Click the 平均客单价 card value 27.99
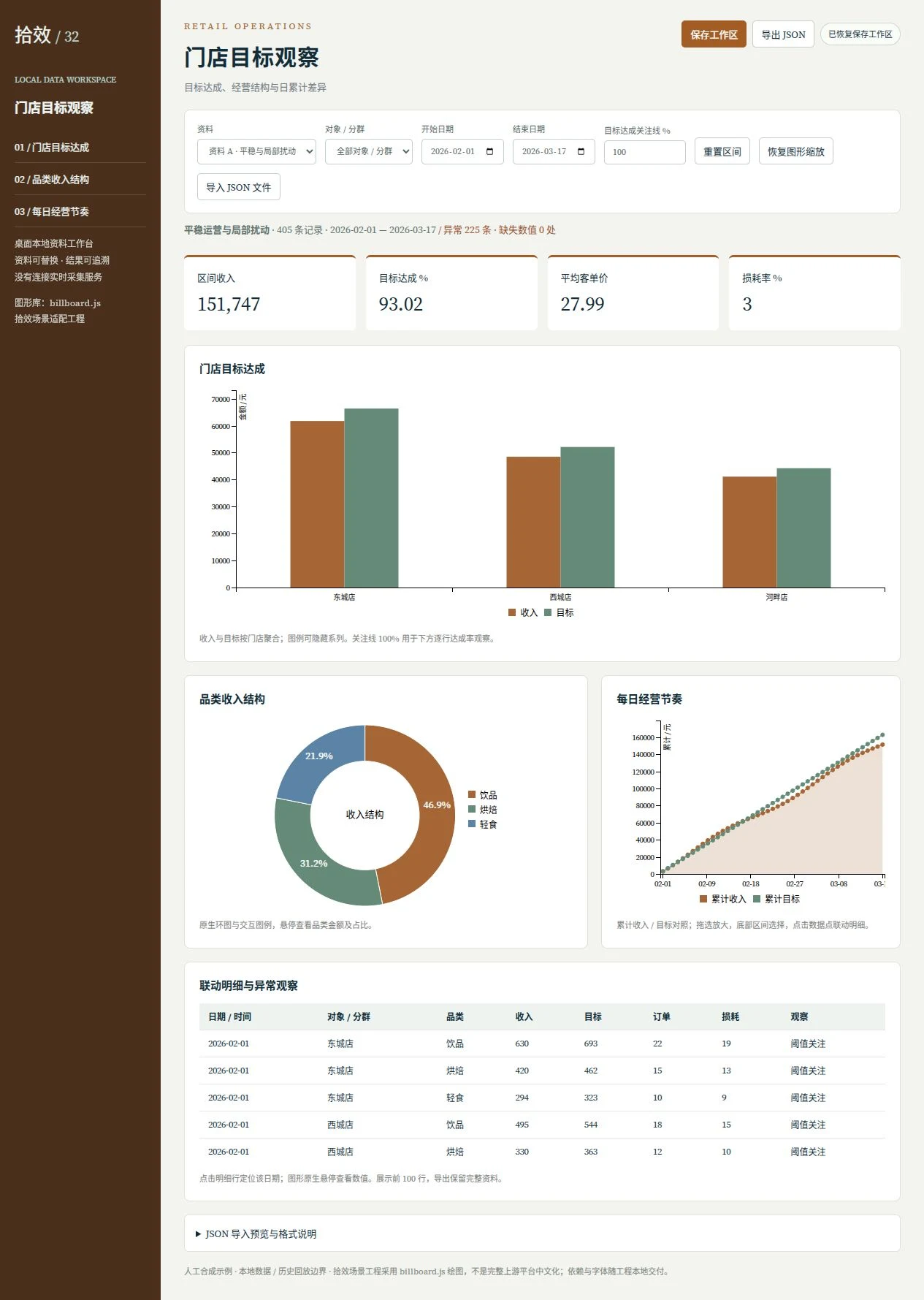The width and height of the screenshot is (924, 1300). click(582, 305)
